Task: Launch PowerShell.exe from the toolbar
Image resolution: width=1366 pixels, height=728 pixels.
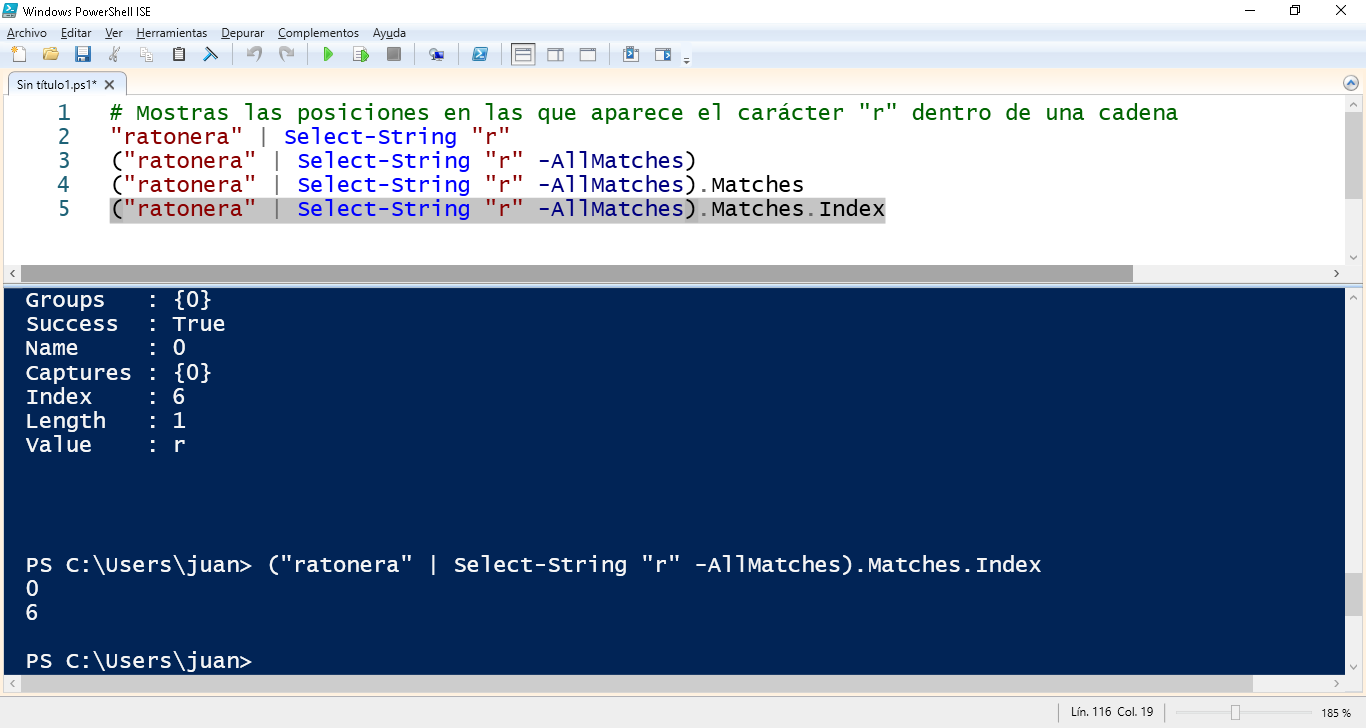Action: pyautogui.click(x=480, y=54)
